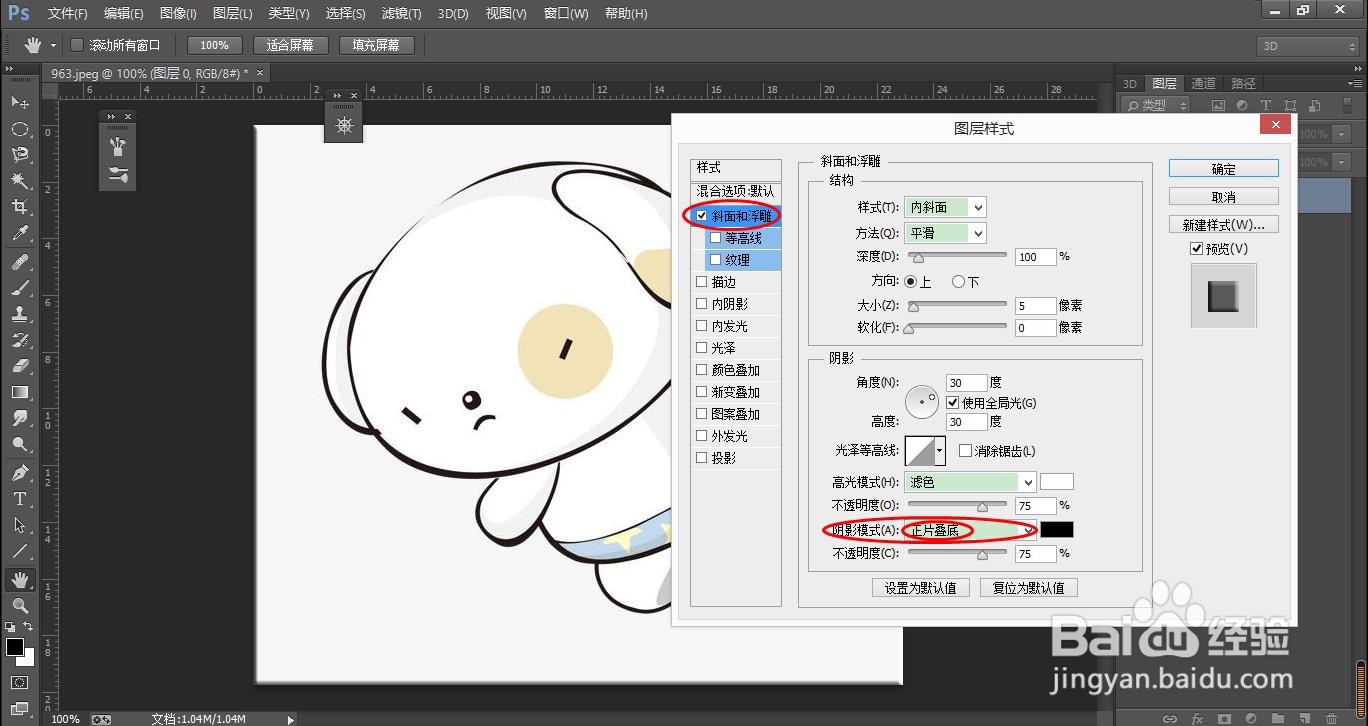Image resolution: width=1368 pixels, height=726 pixels.
Task: Open the Style (样式) dropdown 内斜面
Action: click(945, 207)
